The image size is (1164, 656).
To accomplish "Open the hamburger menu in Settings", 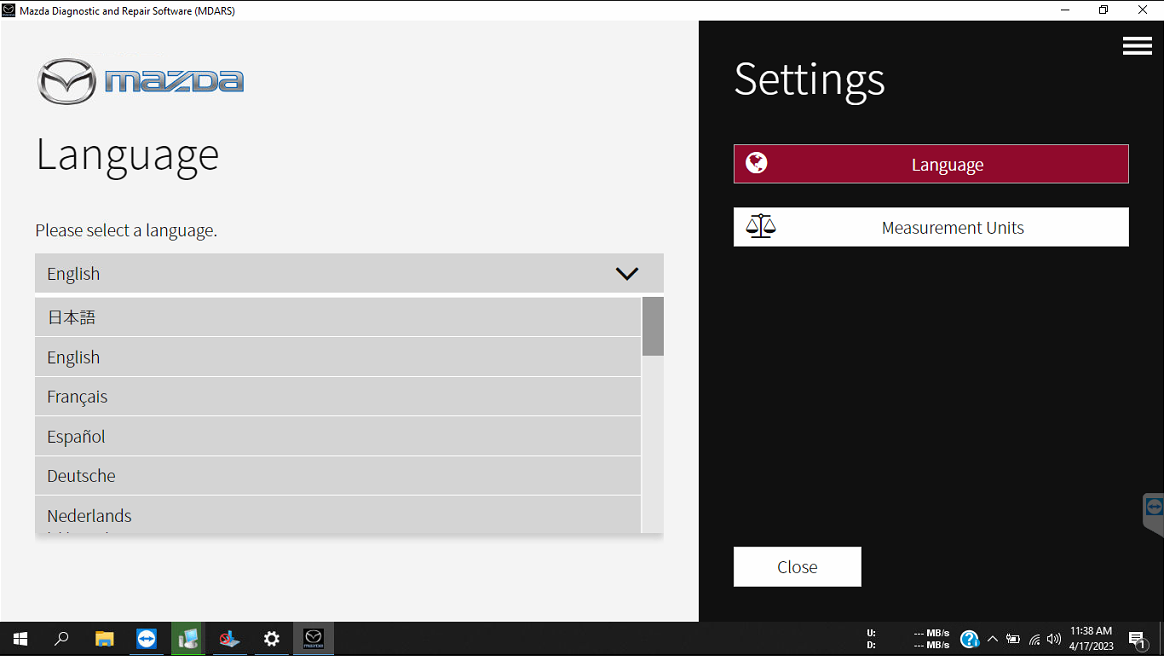I will 1137,46.
